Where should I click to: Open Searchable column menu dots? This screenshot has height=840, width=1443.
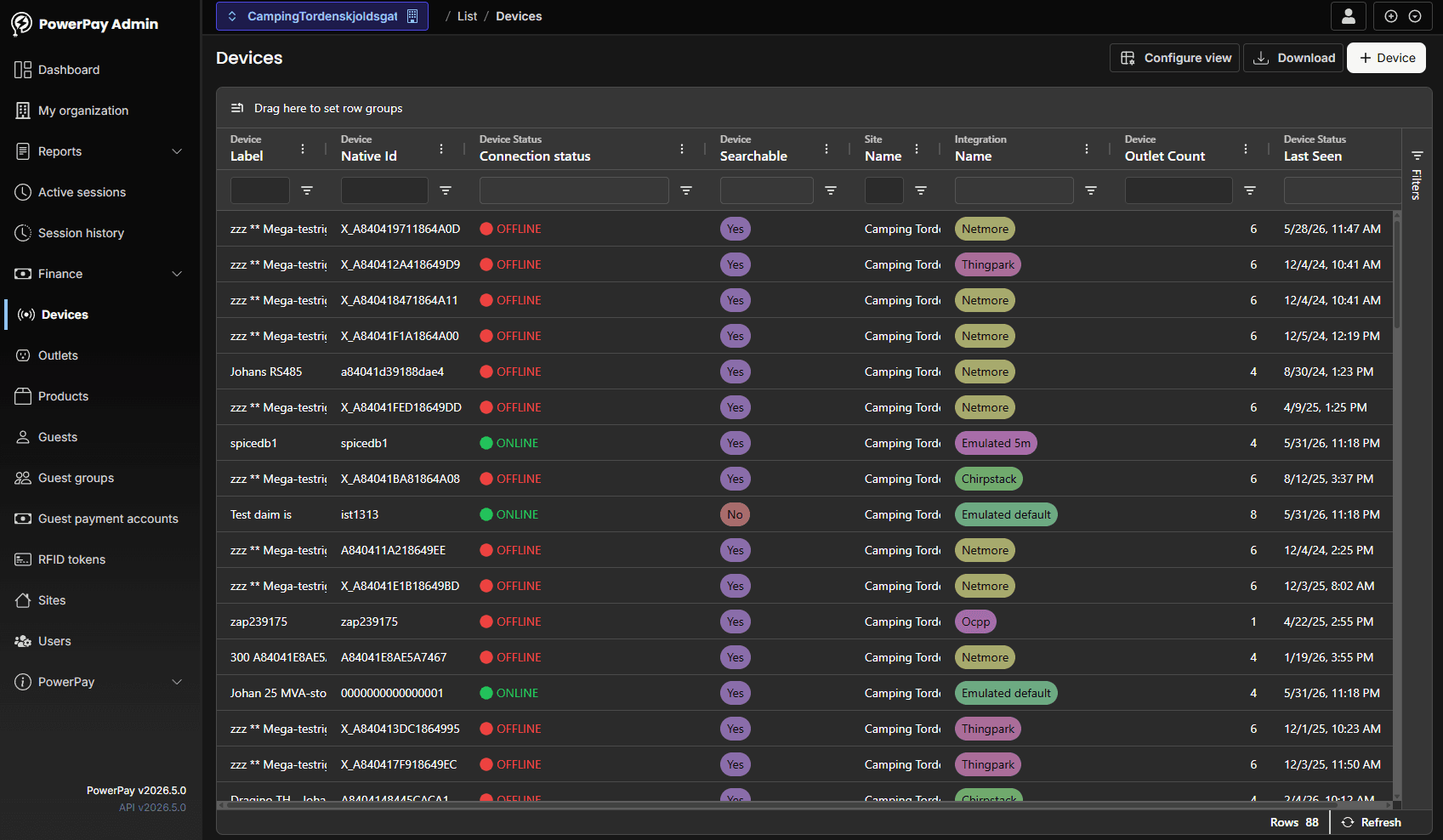pos(827,149)
